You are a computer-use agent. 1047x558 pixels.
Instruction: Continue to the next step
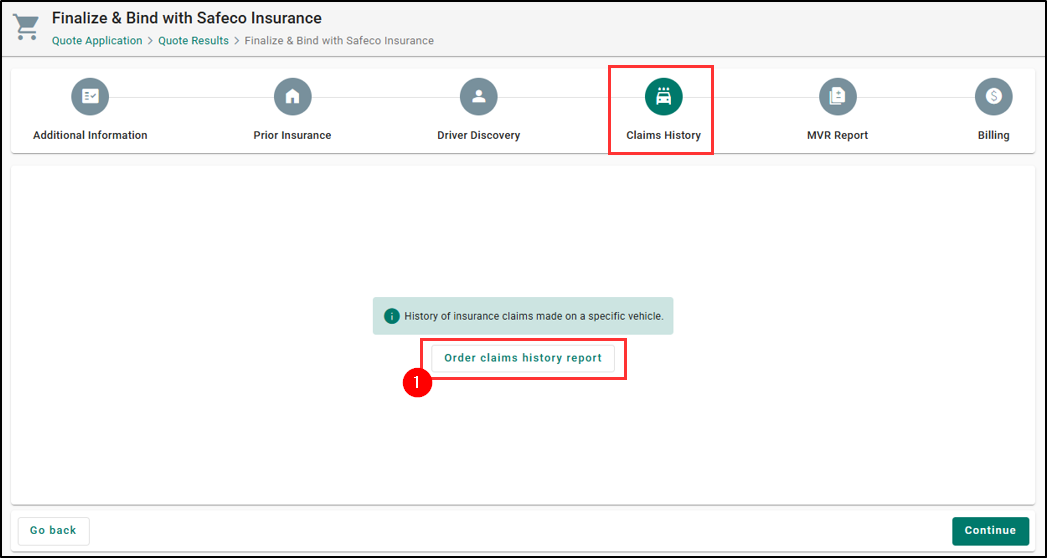click(x=990, y=531)
